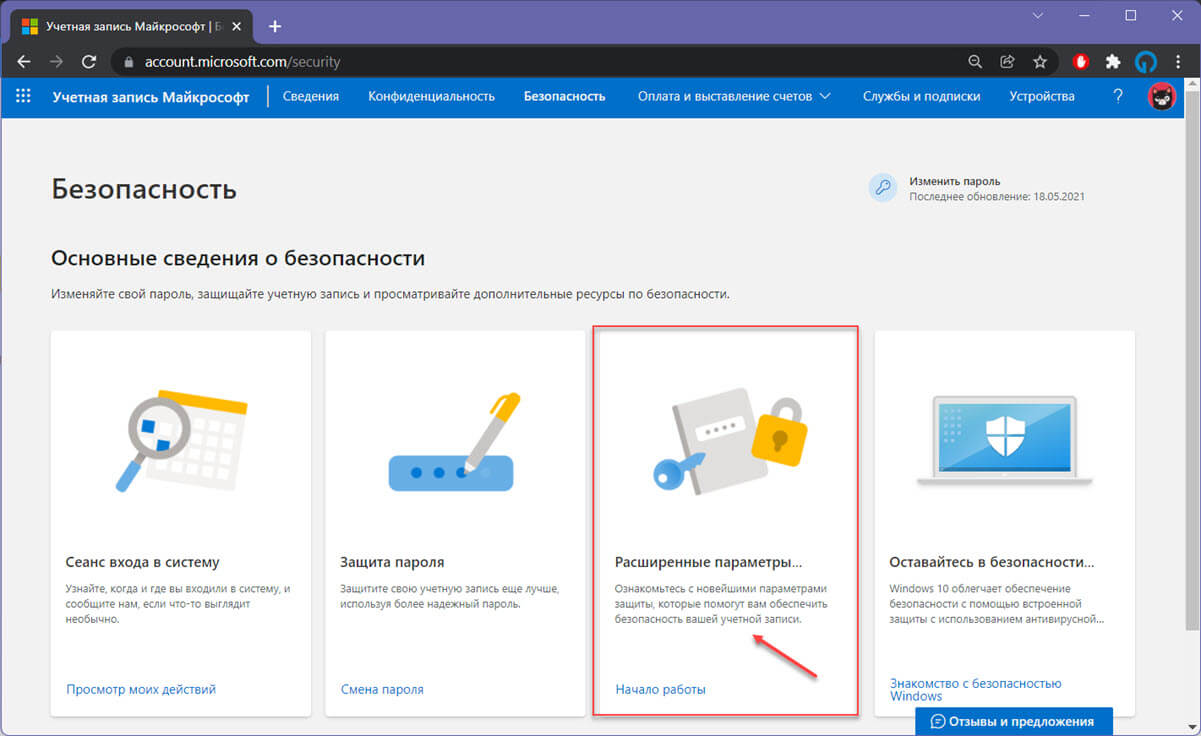
Task: Expand Оплата и выставление счетов menu
Action: pyautogui.click(x=734, y=97)
